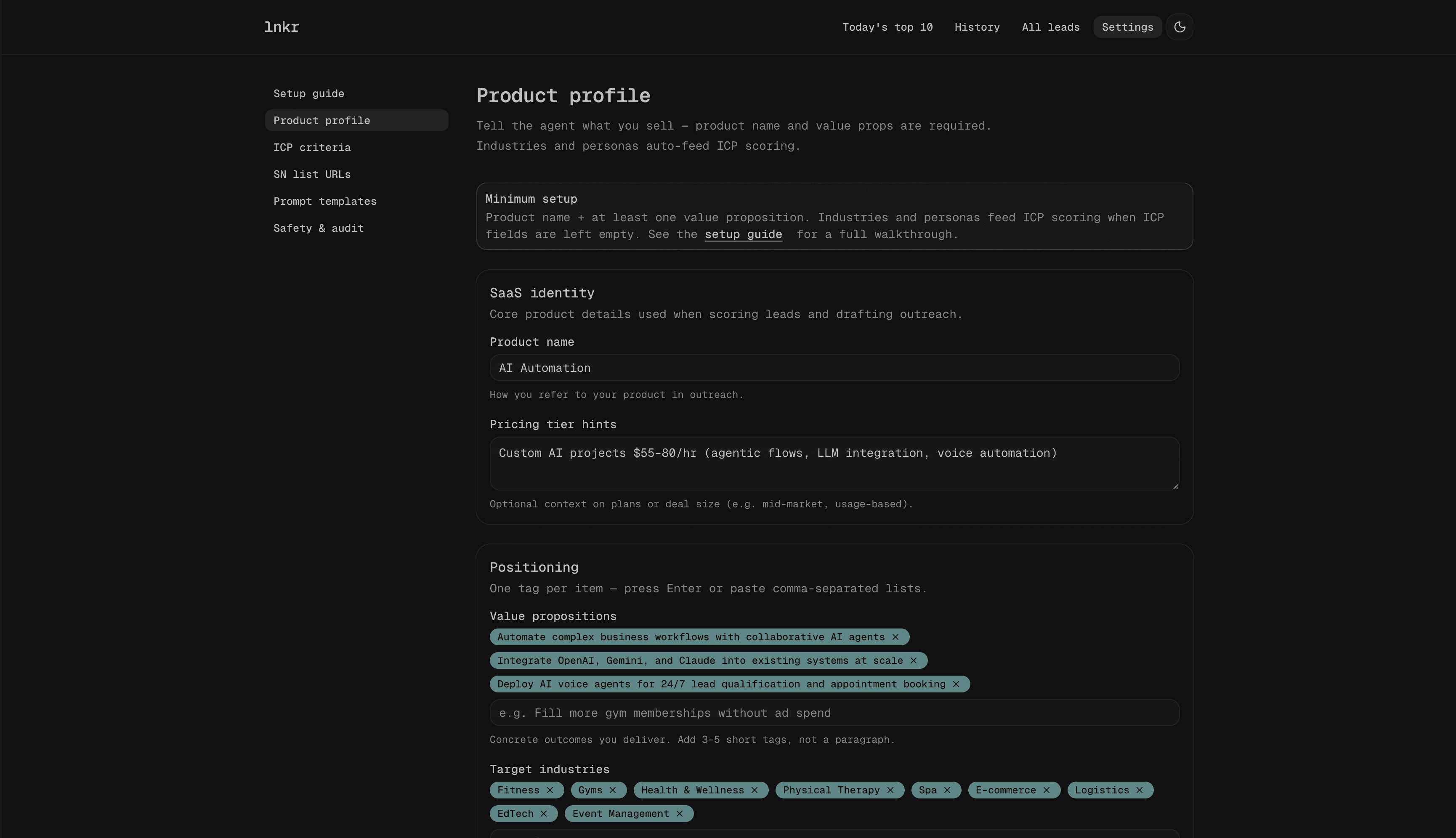Click the 'Event Management' tag text
This screenshot has width=1456, height=838.
tap(620, 814)
